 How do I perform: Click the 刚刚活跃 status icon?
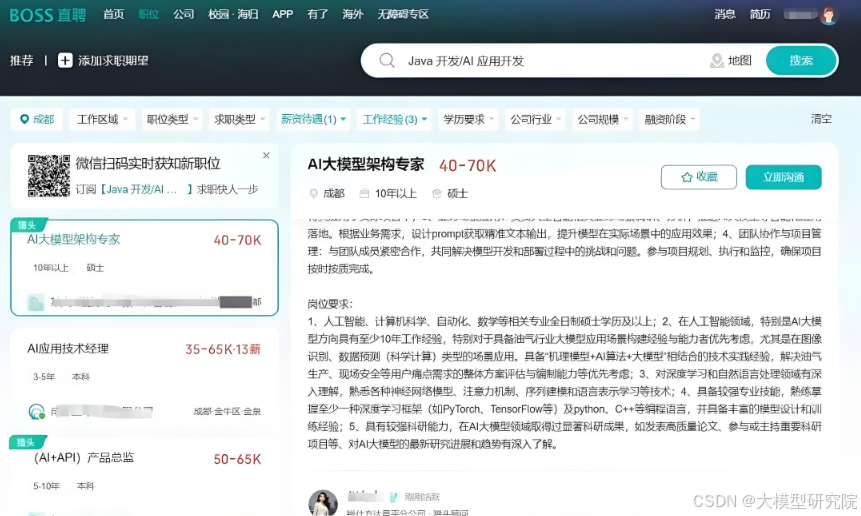[393, 497]
